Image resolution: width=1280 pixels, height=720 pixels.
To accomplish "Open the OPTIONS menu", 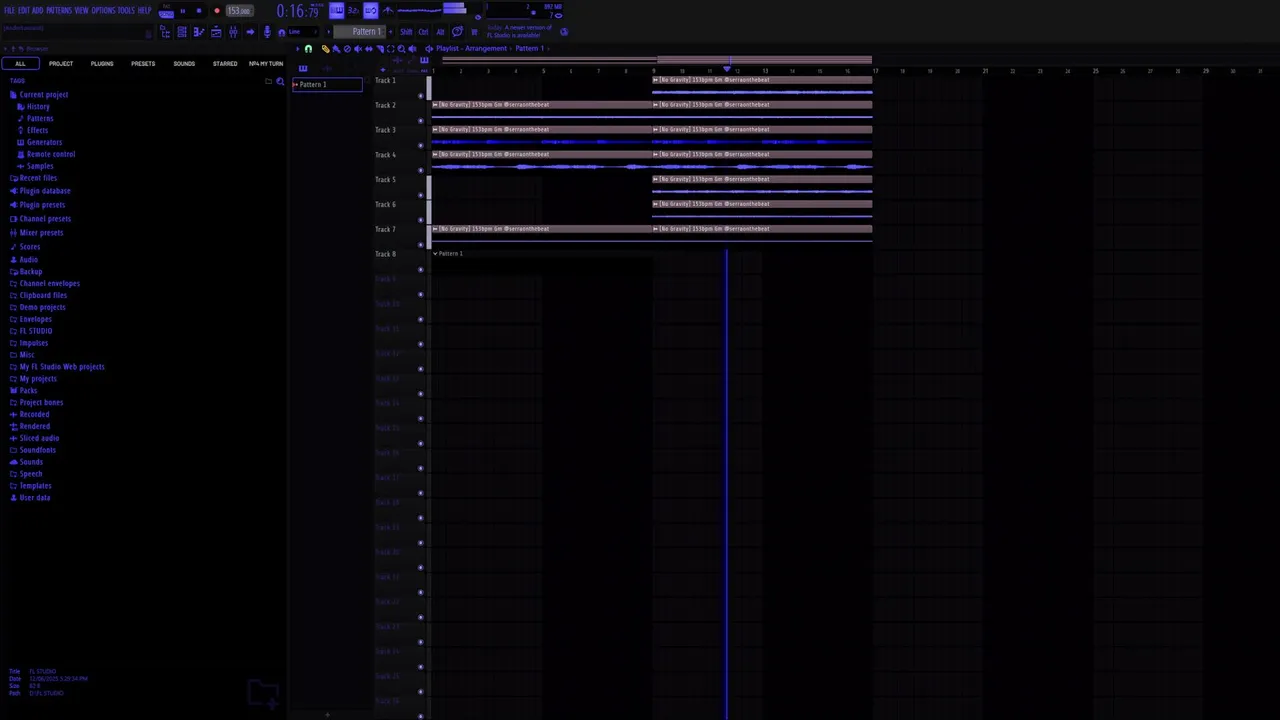I will coord(104,10).
